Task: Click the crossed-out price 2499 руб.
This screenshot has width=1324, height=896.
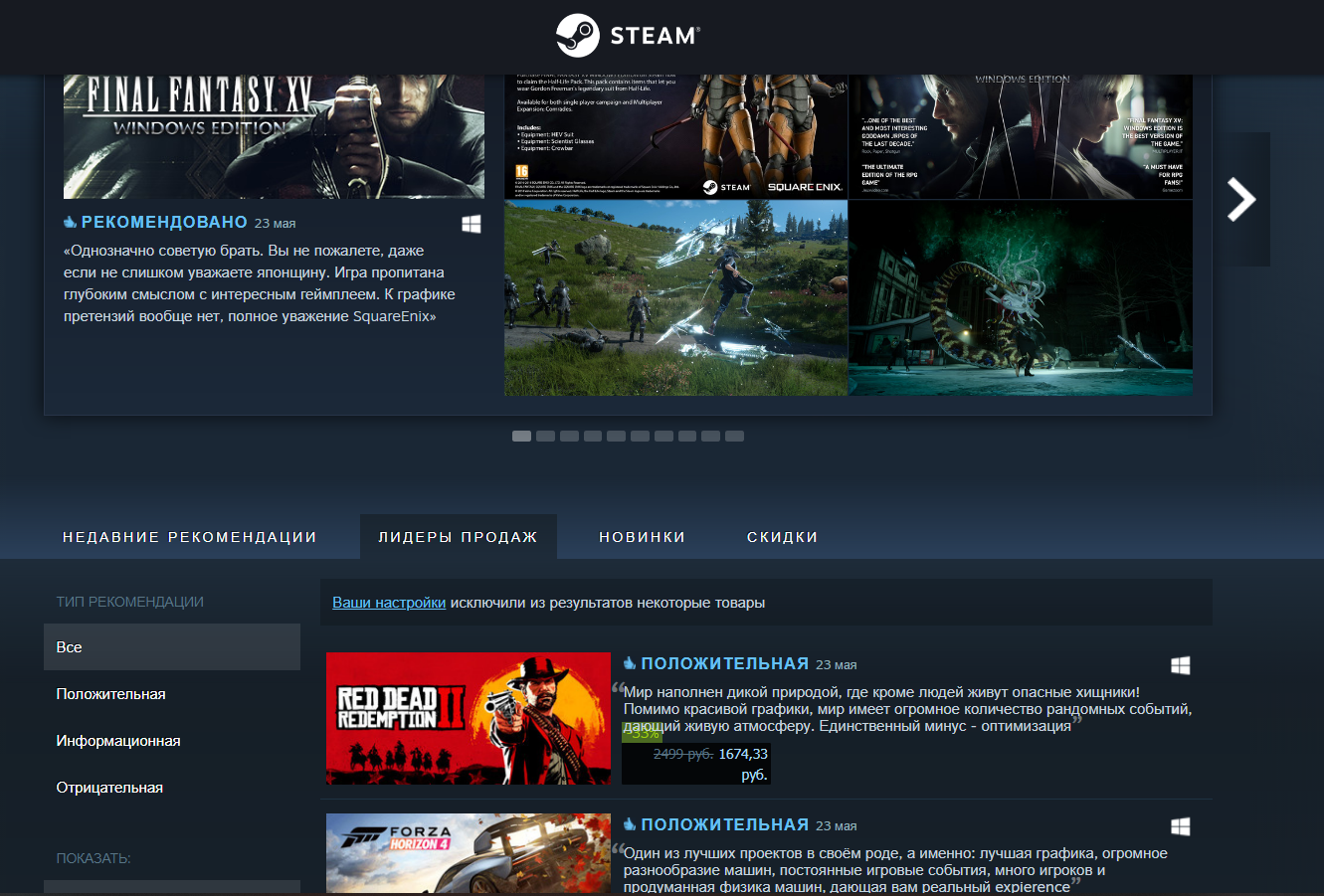Action: pyautogui.click(x=683, y=754)
